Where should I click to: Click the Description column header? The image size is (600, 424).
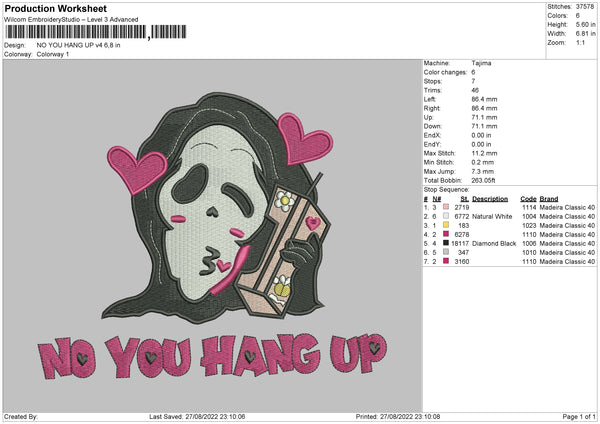[x=496, y=197]
